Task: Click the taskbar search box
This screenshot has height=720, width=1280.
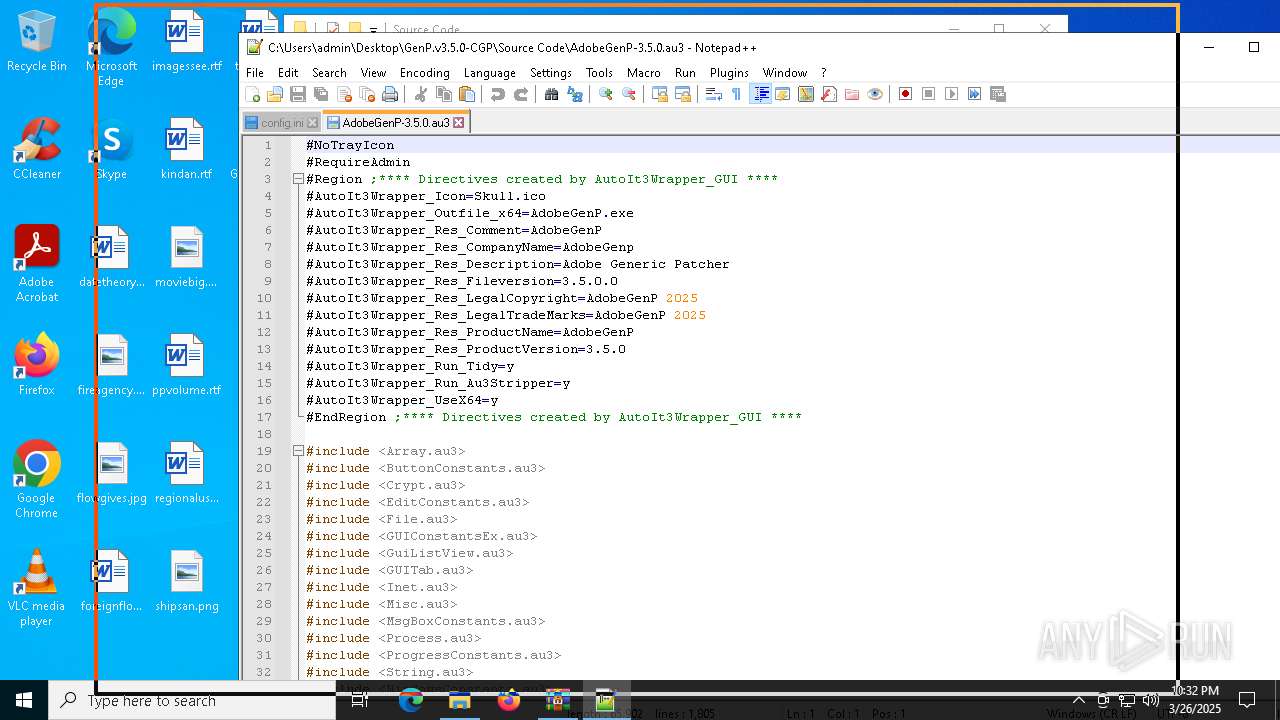Action: pyautogui.click(x=192, y=700)
